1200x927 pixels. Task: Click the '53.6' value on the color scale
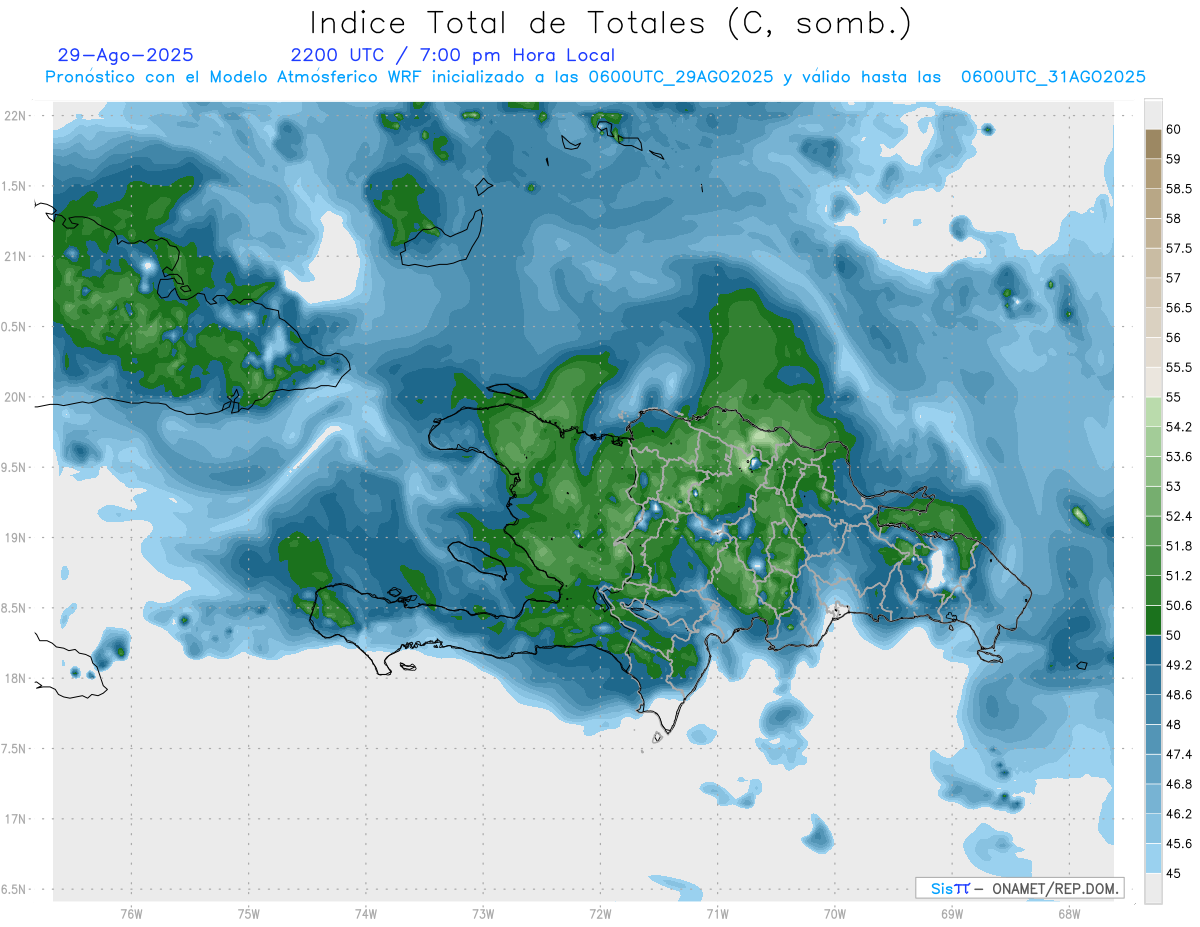pyautogui.click(x=1177, y=456)
